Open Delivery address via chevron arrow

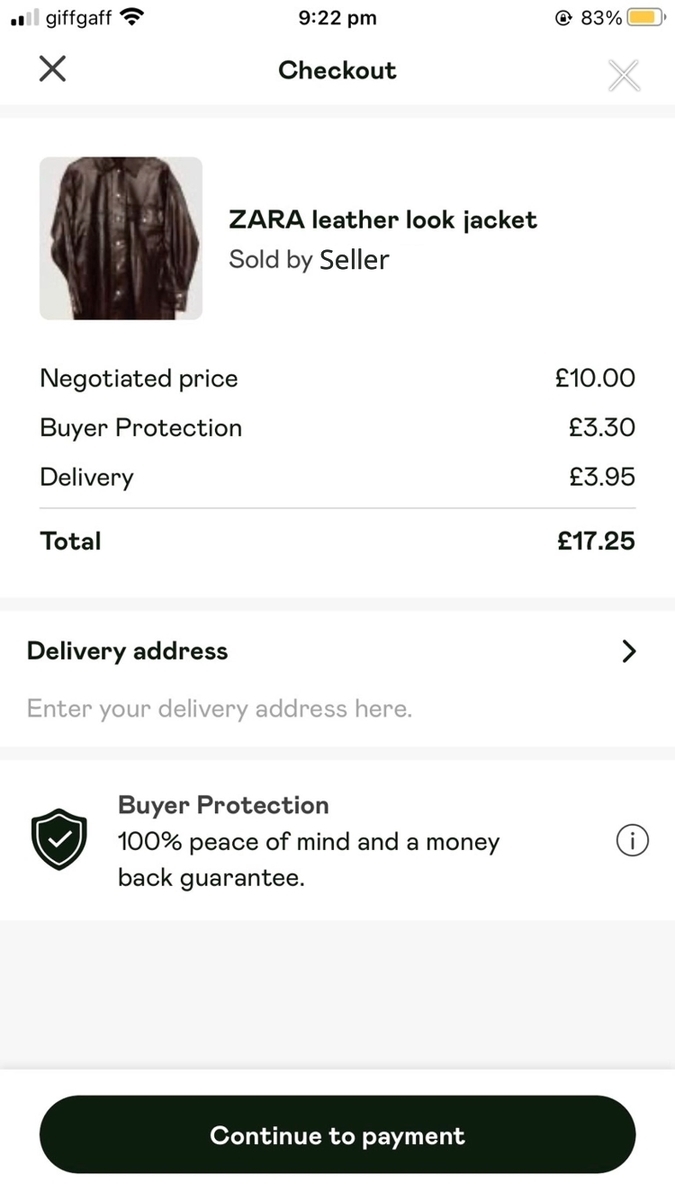pos(629,651)
